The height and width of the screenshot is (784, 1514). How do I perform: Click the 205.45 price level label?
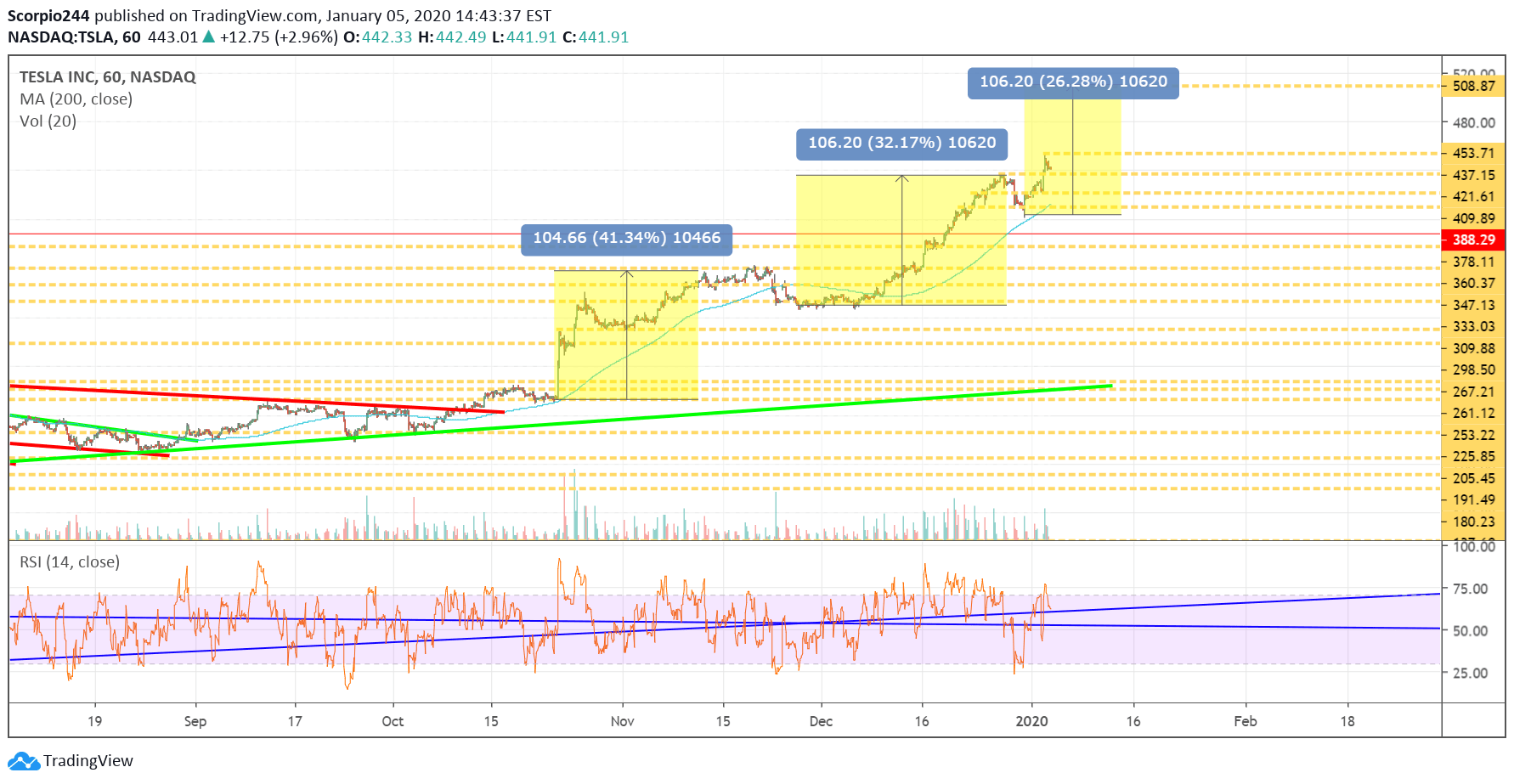(x=1473, y=478)
